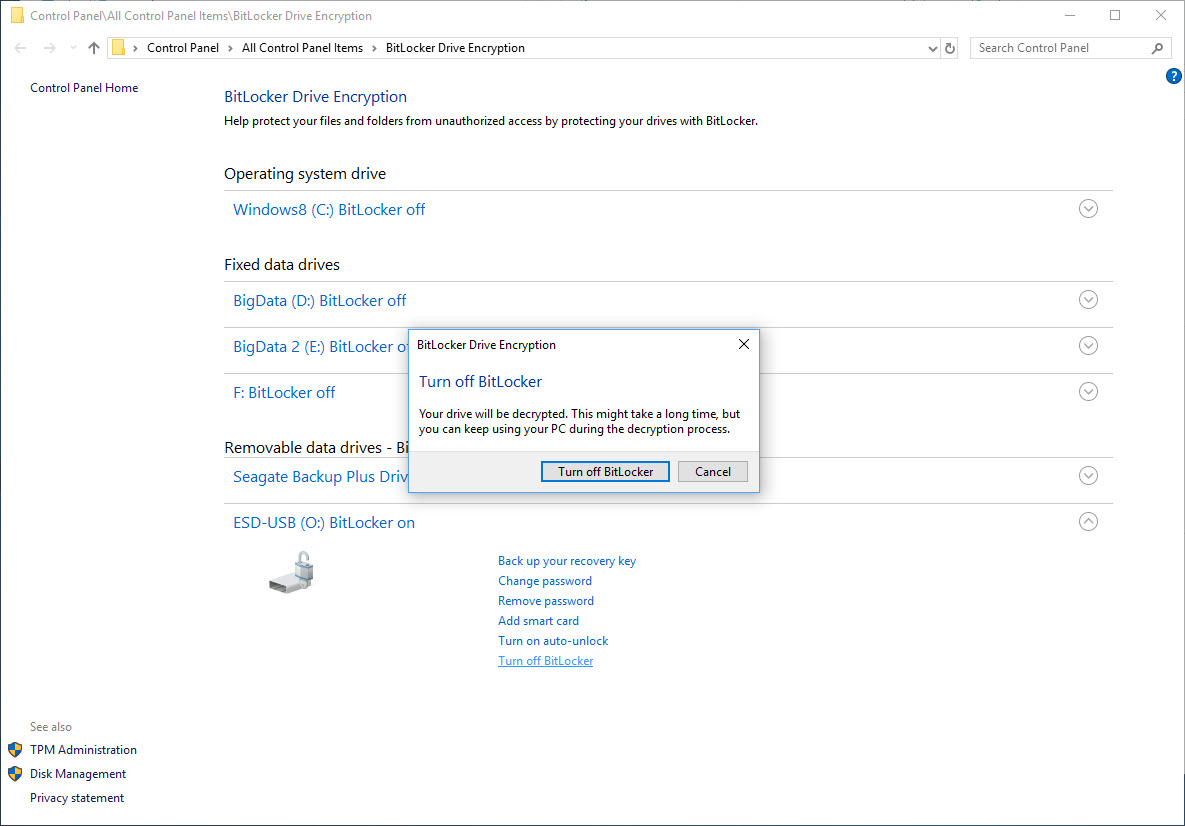Navigate to All Control Panel Items breadcrumb
The height and width of the screenshot is (826, 1185).
tap(302, 48)
